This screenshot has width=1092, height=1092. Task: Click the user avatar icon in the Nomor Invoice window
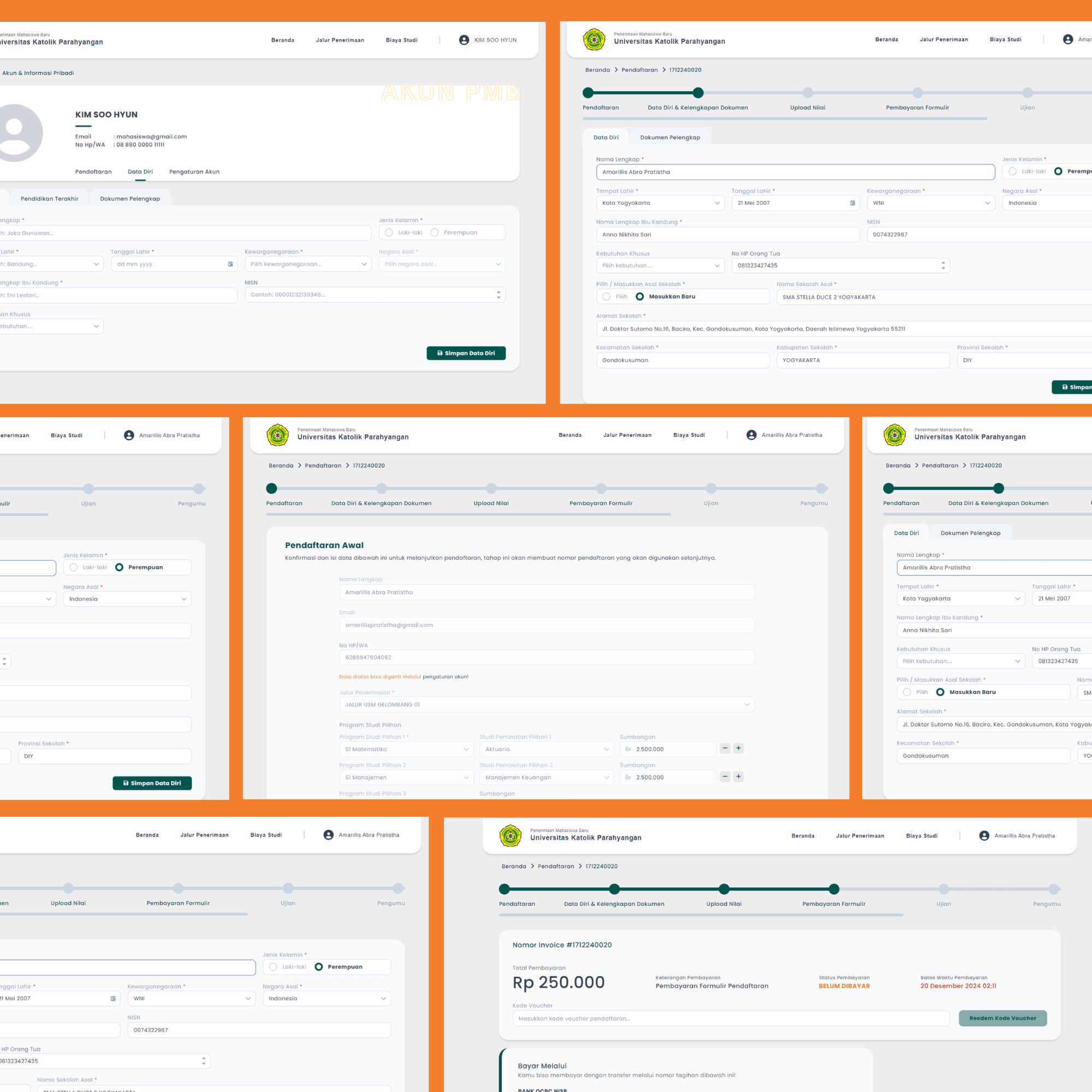pos(984,836)
